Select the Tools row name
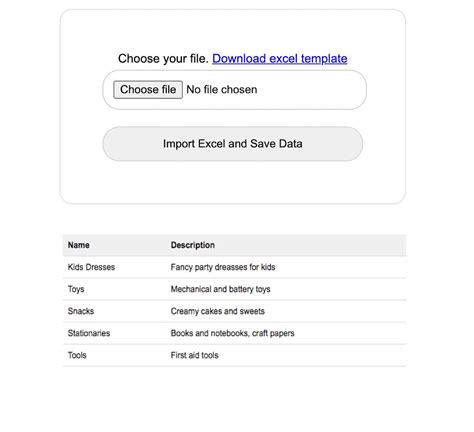This screenshot has height=432, width=474. [x=77, y=355]
